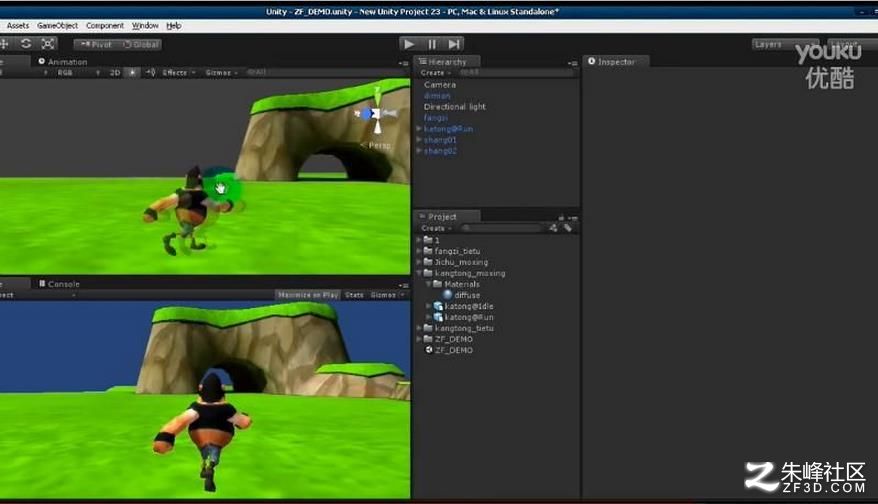Toggle Persp projection label

click(376, 146)
